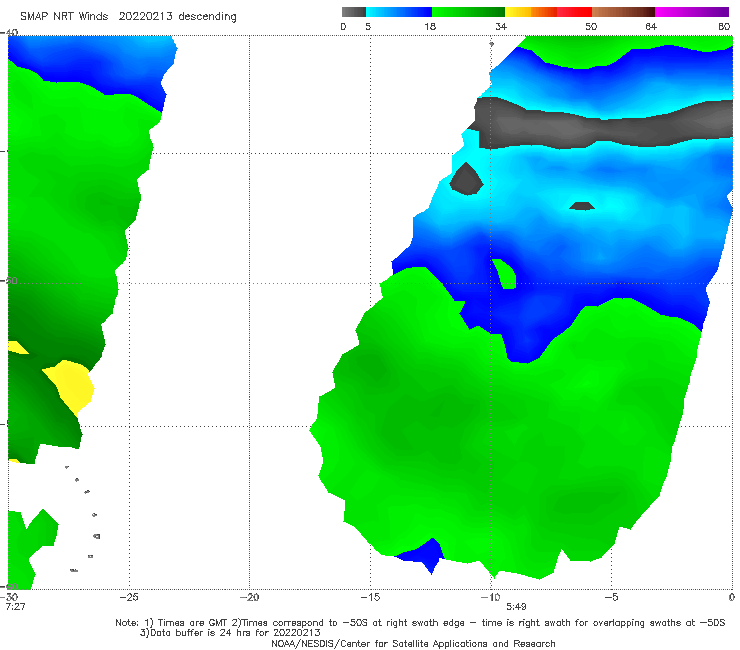This screenshot has width=740, height=650.
Task: Click the magenta-purple 64-80 segment of the color bar
Action: [x=691, y=12]
